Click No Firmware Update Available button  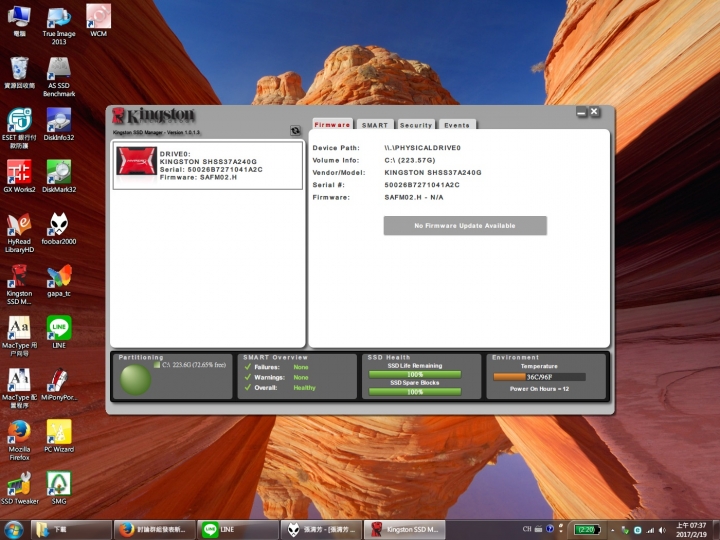(x=465, y=225)
